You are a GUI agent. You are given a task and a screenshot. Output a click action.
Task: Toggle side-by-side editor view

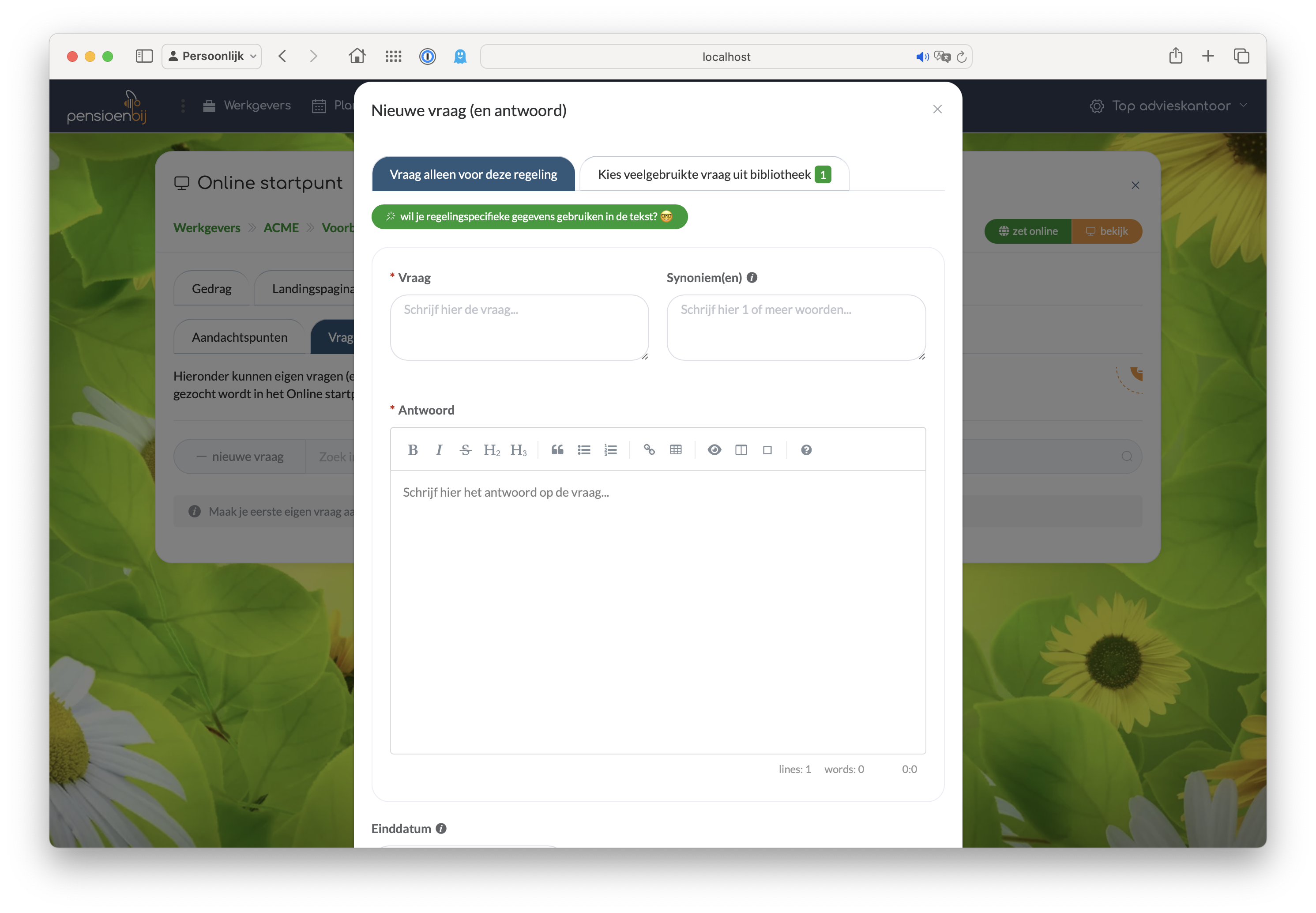coord(741,450)
